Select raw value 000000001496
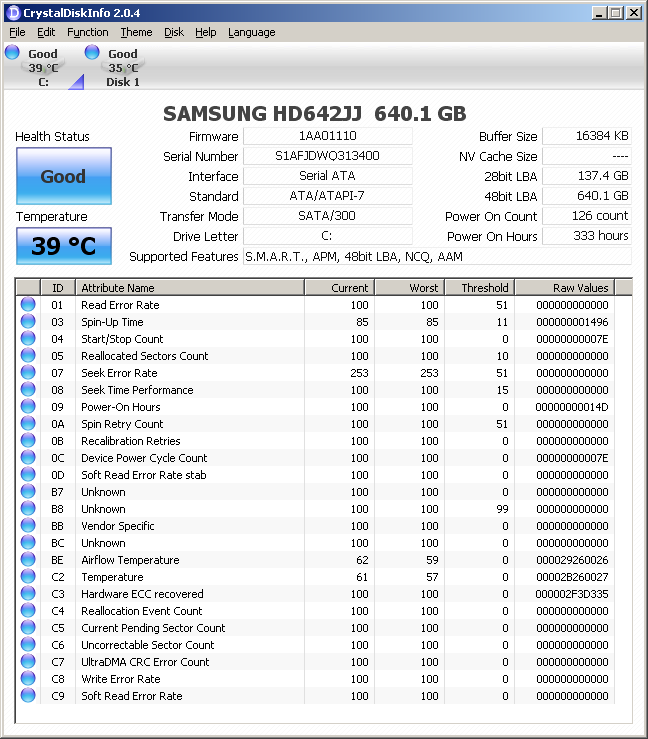The width and height of the screenshot is (648, 739). (572, 322)
